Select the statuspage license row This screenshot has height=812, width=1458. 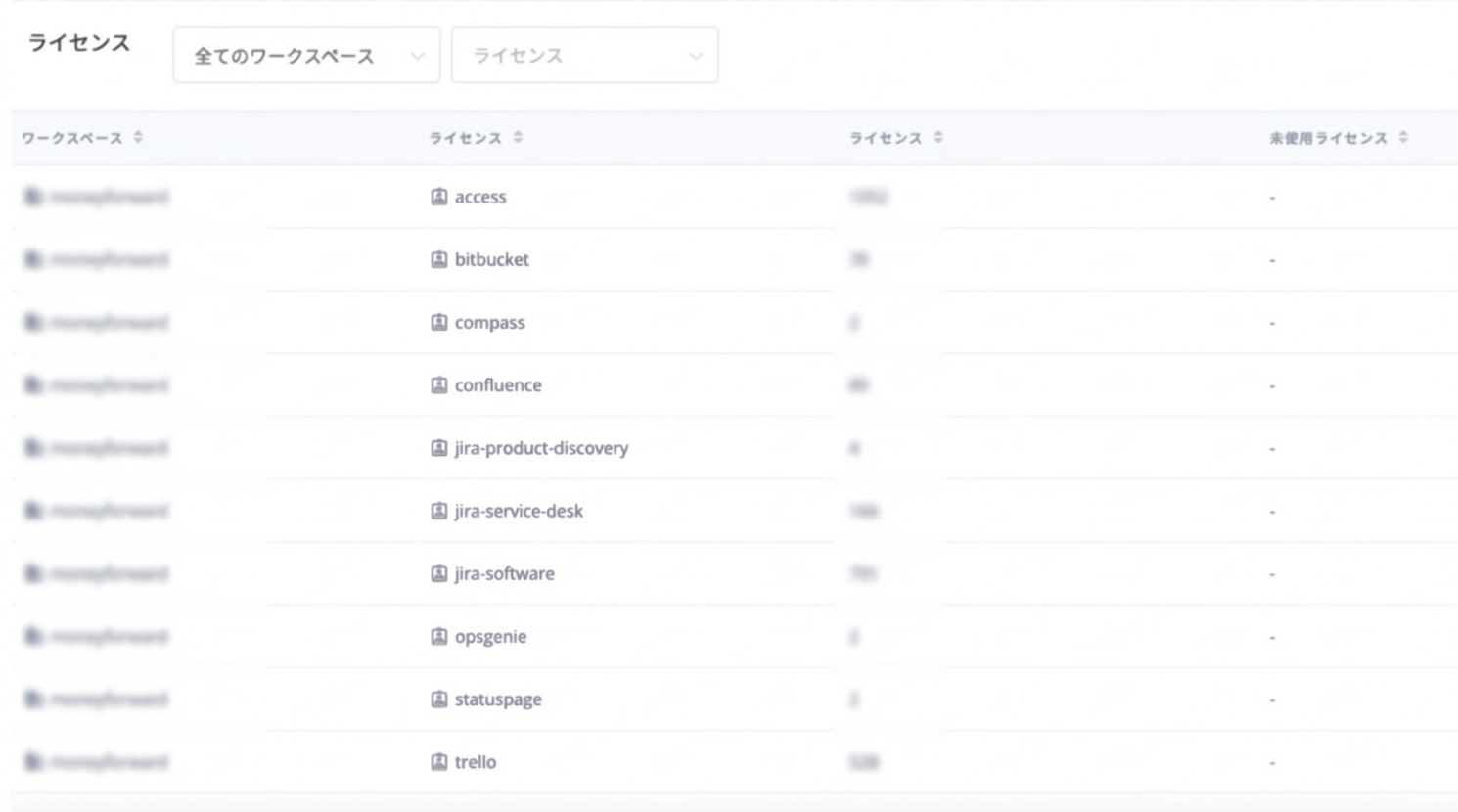[498, 699]
